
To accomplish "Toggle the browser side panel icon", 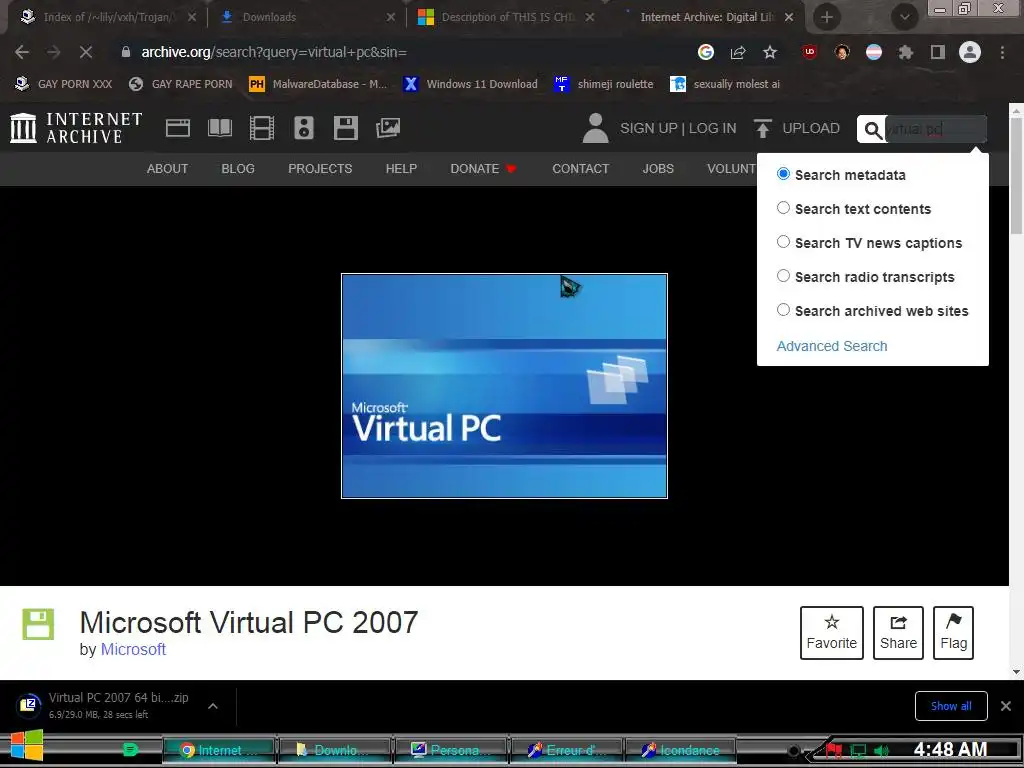I will (938, 52).
